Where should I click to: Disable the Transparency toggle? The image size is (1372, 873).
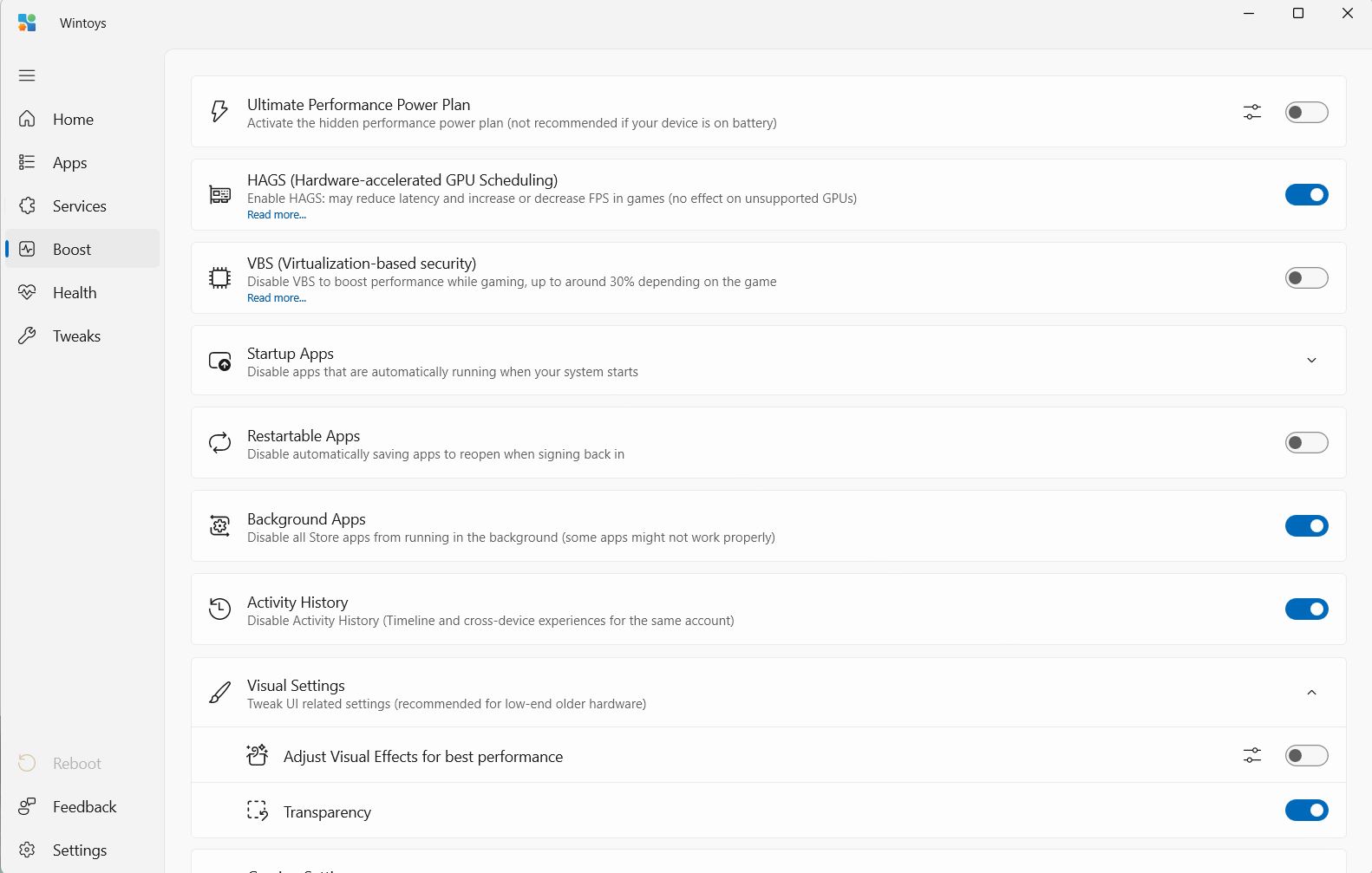coord(1306,811)
